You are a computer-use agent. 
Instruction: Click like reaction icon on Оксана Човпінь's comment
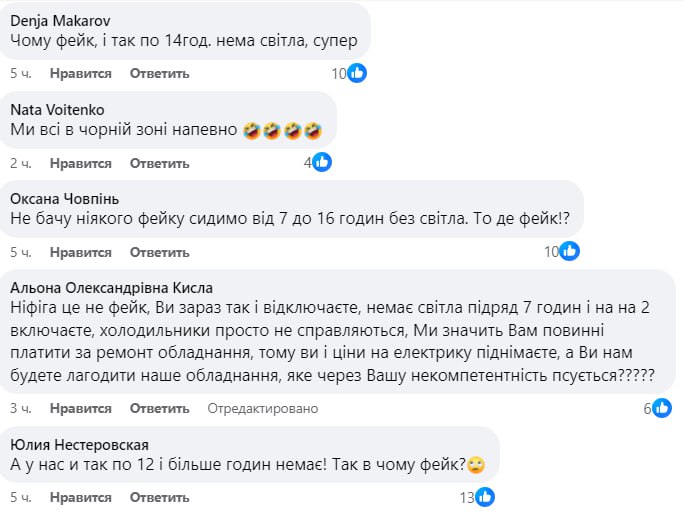[569, 251]
